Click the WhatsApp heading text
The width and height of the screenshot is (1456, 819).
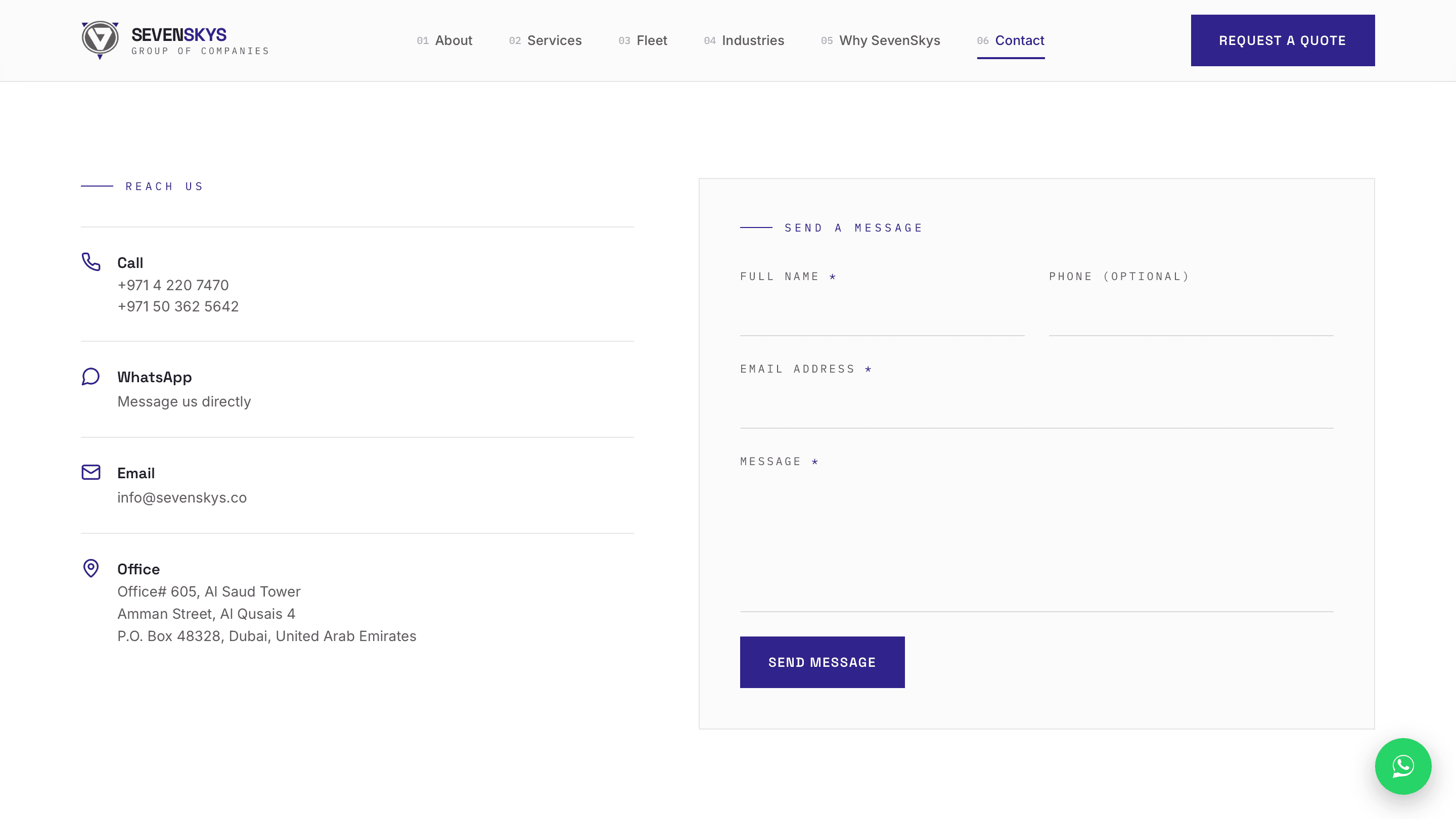coord(154,377)
